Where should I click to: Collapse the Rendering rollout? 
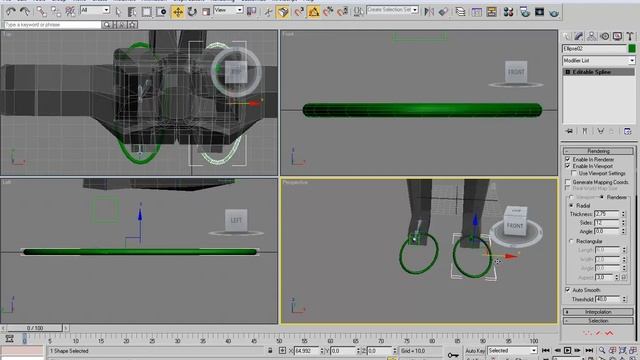pos(598,151)
